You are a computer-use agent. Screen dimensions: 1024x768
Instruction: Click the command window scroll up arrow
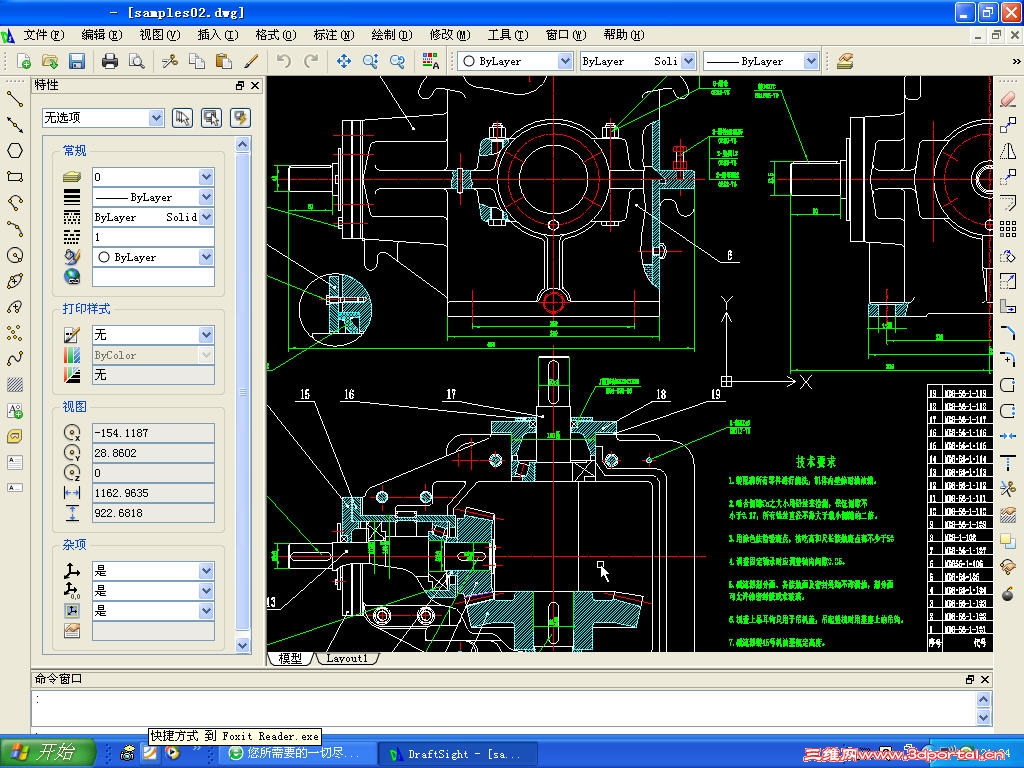(984, 699)
